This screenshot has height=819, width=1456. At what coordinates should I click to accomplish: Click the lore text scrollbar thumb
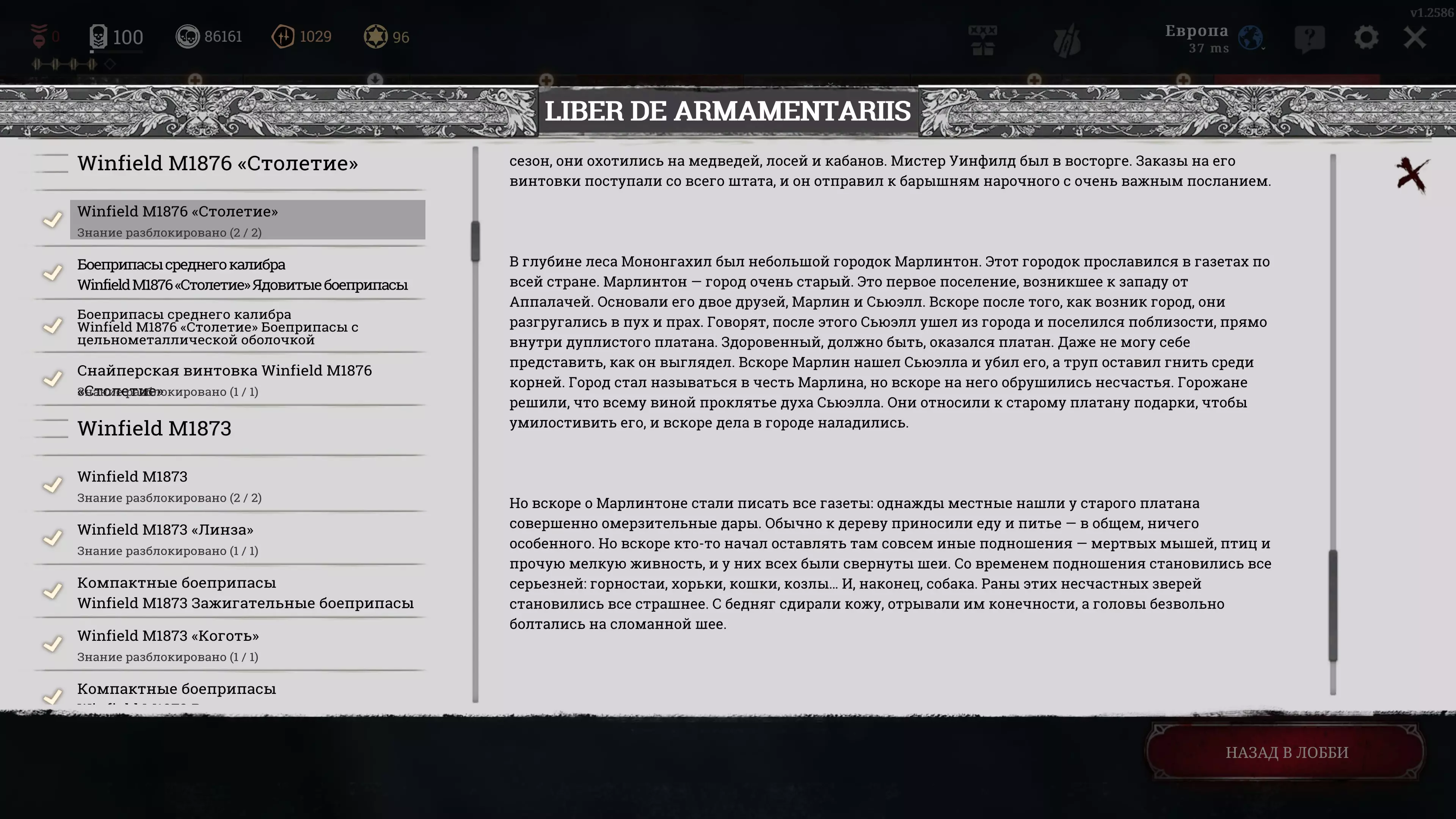click(x=1333, y=605)
